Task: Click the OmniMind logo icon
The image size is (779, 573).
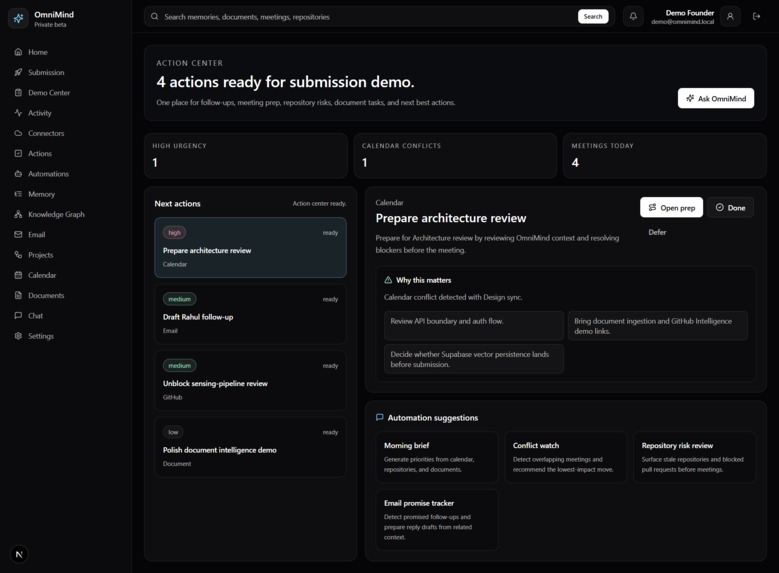Action: click(x=18, y=19)
